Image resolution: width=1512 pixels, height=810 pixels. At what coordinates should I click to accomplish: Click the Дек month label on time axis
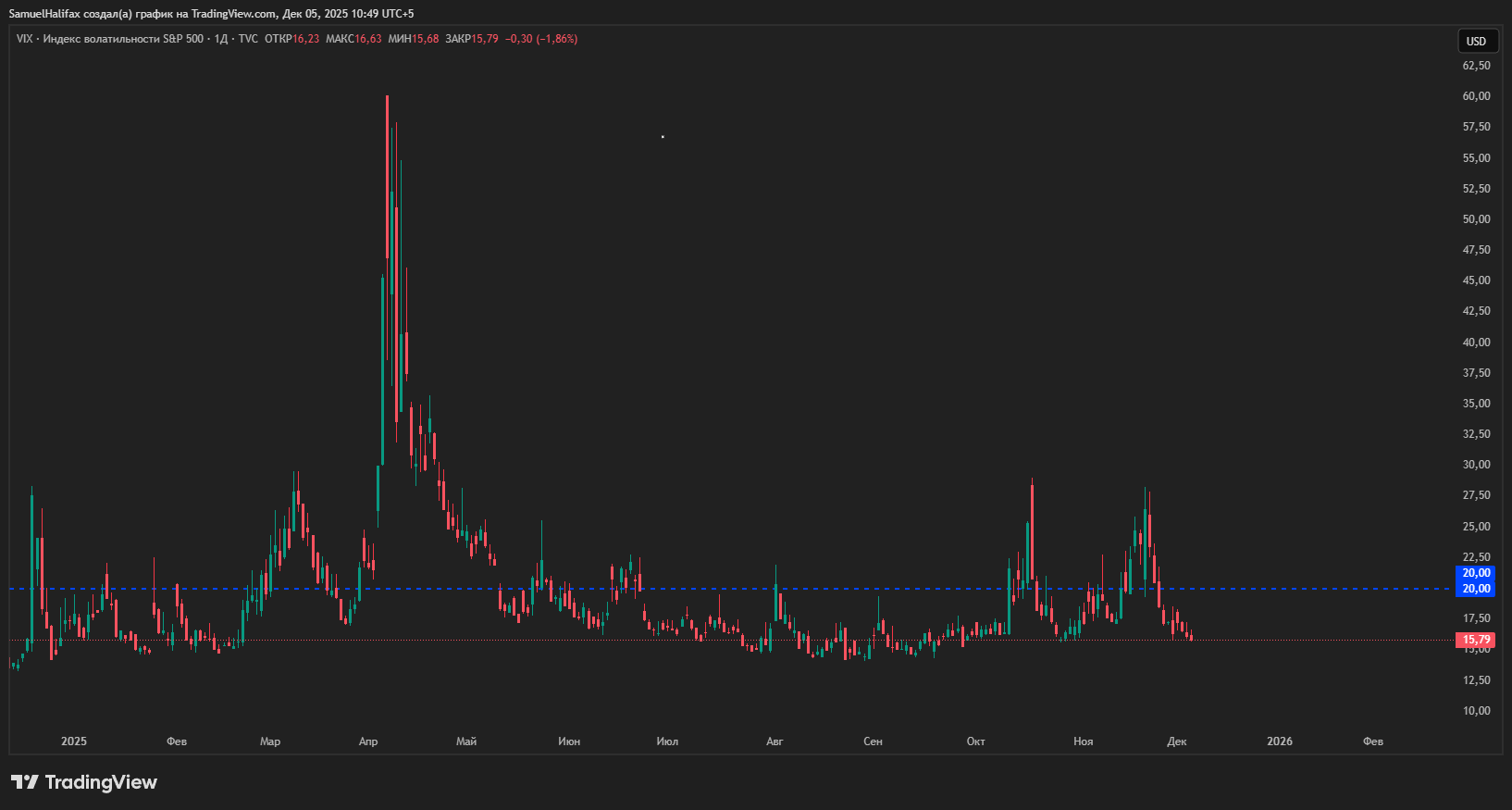click(1177, 741)
